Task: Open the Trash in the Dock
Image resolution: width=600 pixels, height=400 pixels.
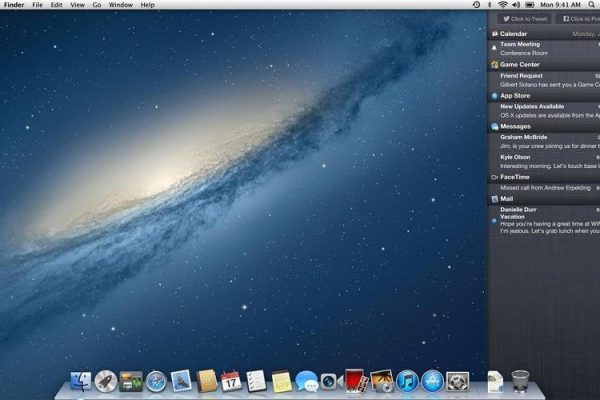Action: click(x=520, y=380)
